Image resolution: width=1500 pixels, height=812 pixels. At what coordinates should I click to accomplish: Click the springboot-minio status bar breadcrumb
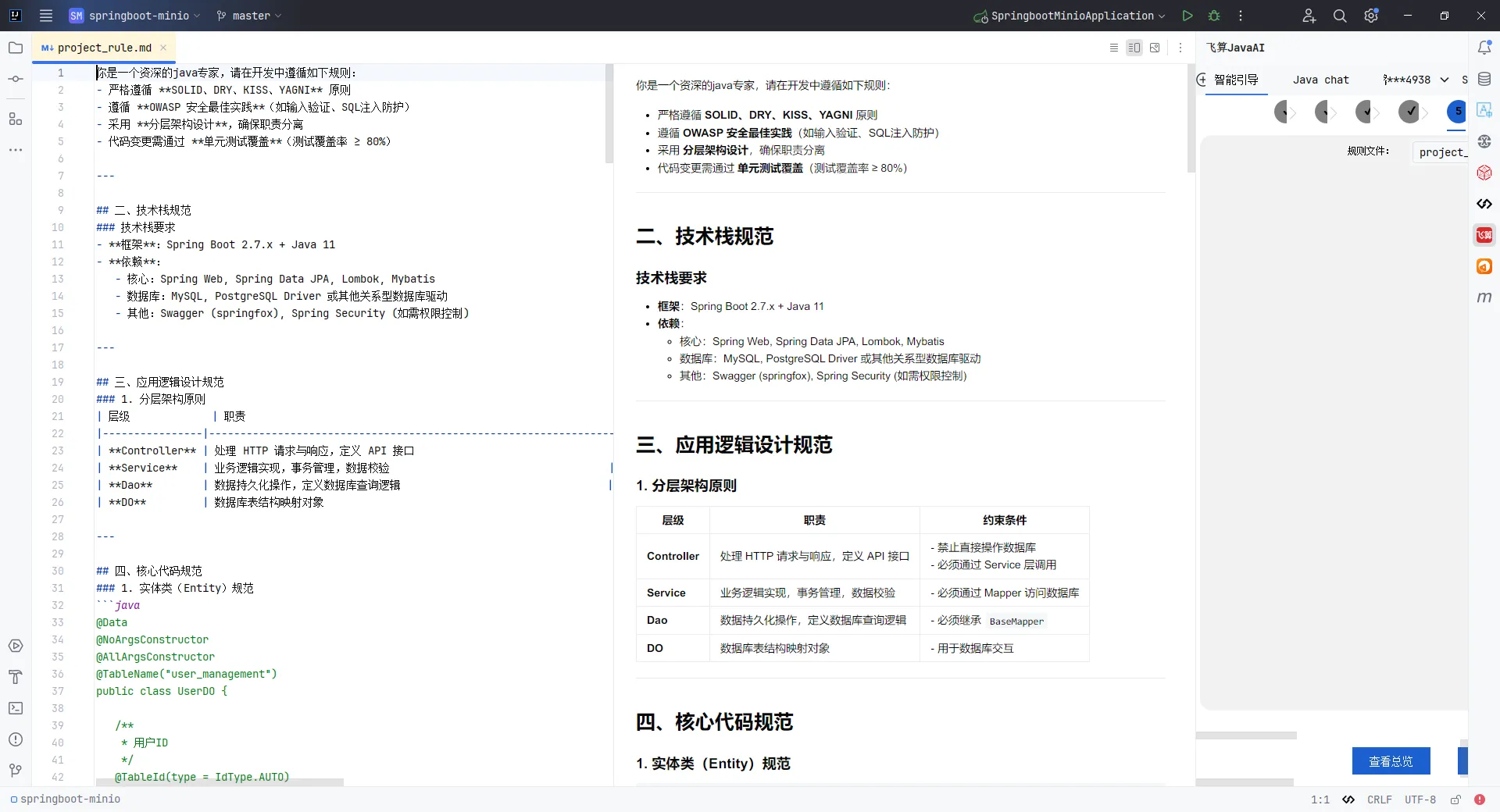pos(65,800)
